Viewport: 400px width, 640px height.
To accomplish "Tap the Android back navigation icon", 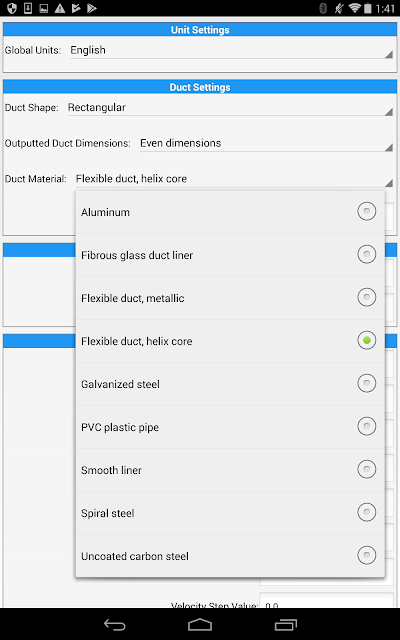I will coord(115,624).
